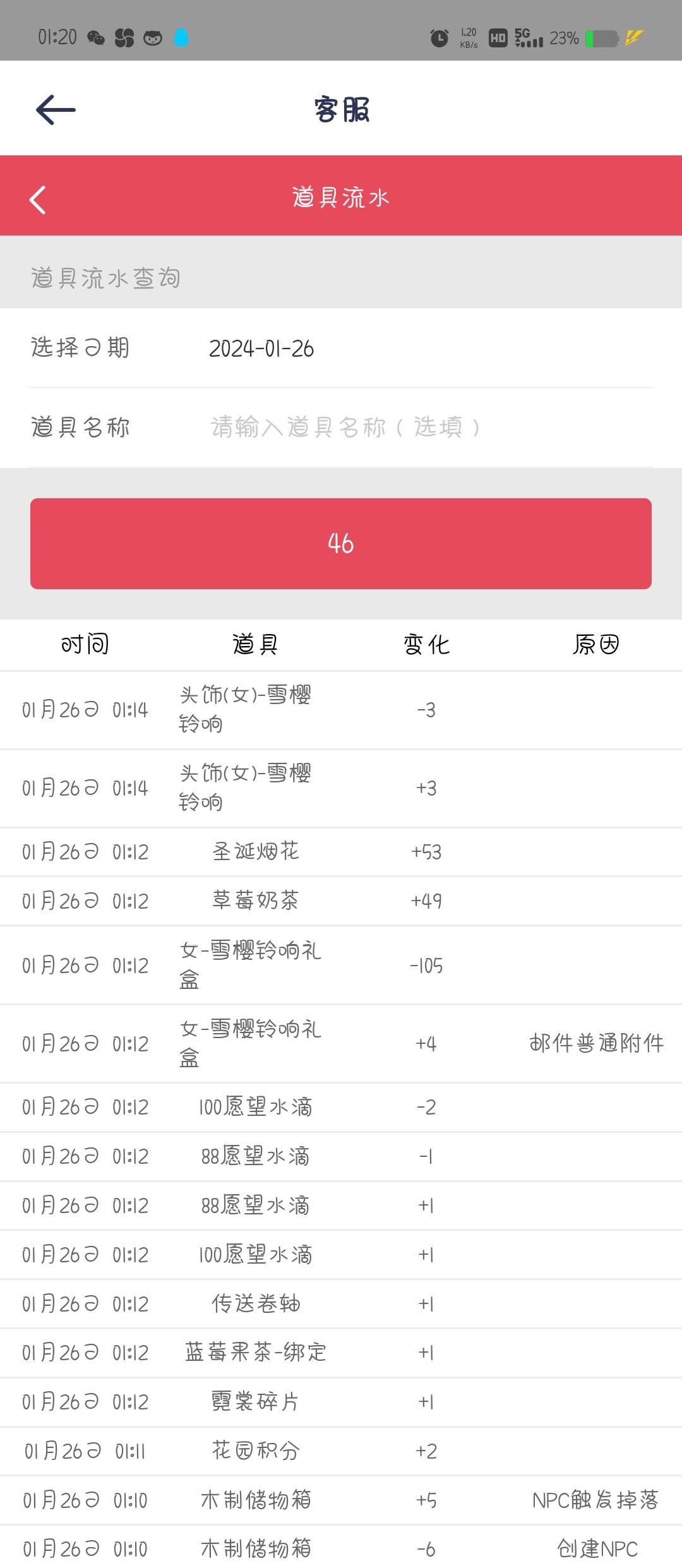Tap the 草莓奶茶 record row
Screen dimensions: 682x1568
tap(341, 901)
